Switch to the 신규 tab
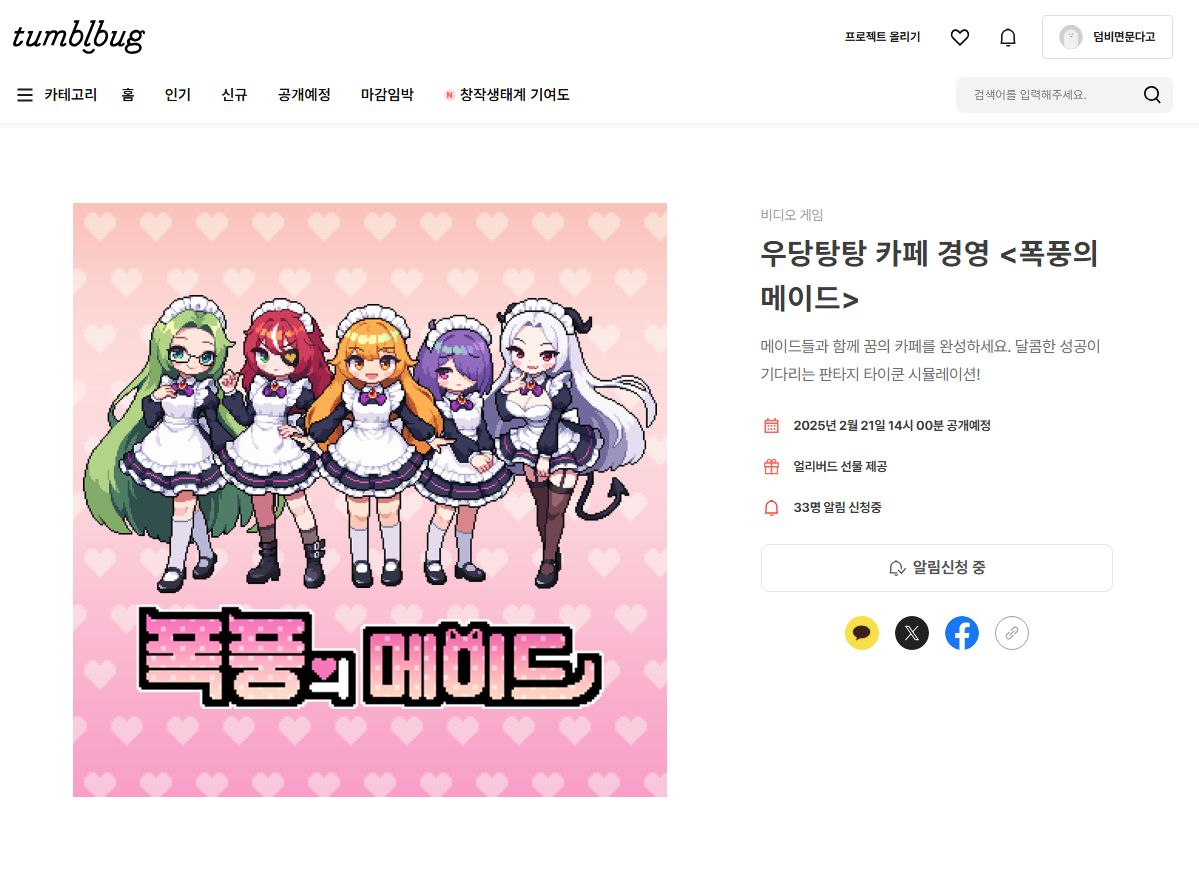Viewport: 1199px width, 876px height. coord(234,95)
